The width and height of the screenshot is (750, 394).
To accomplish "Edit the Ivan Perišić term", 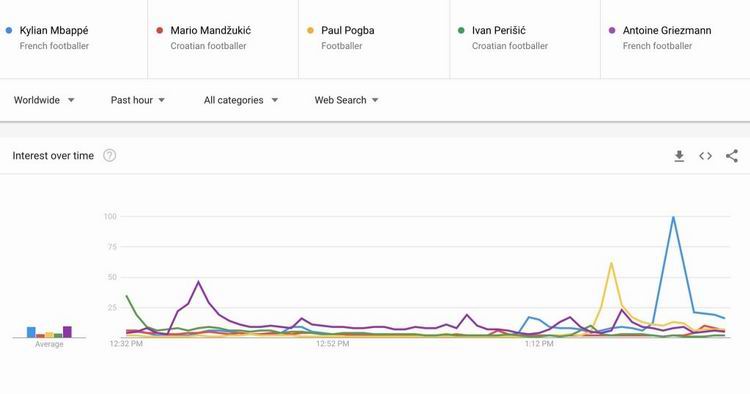I will pos(498,31).
